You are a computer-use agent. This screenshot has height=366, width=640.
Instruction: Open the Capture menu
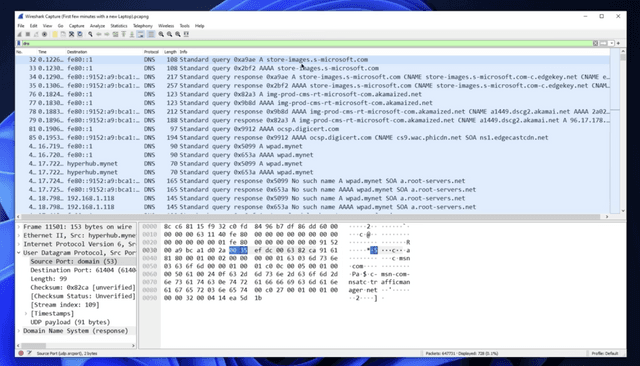[x=76, y=26]
